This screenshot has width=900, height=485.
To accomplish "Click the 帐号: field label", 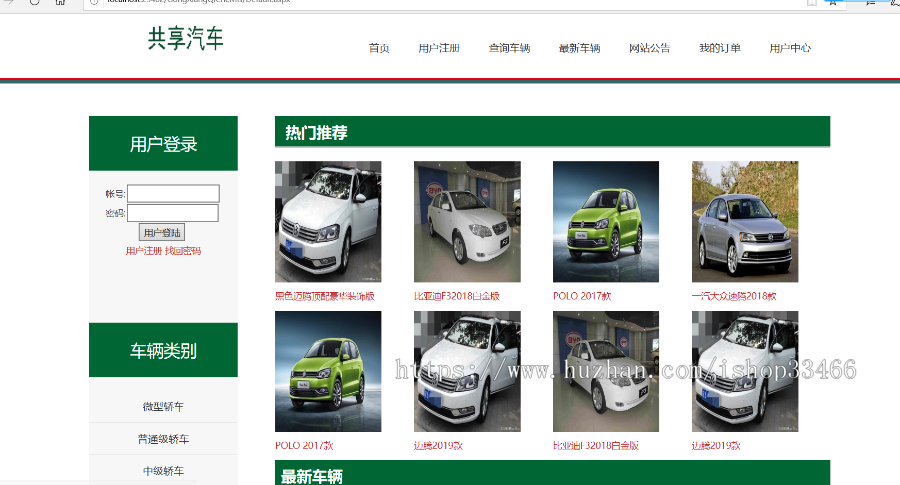I will pos(115,194).
